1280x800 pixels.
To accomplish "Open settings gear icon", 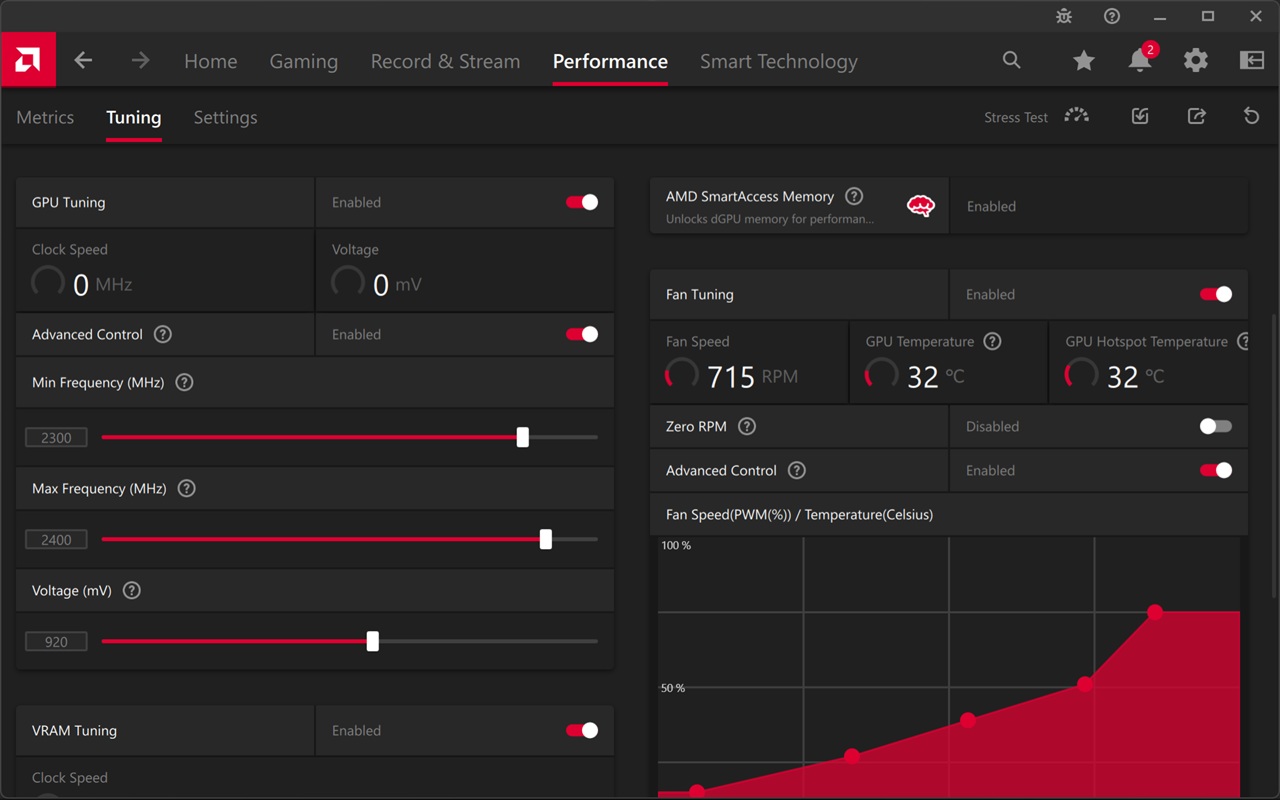I will coord(1196,61).
